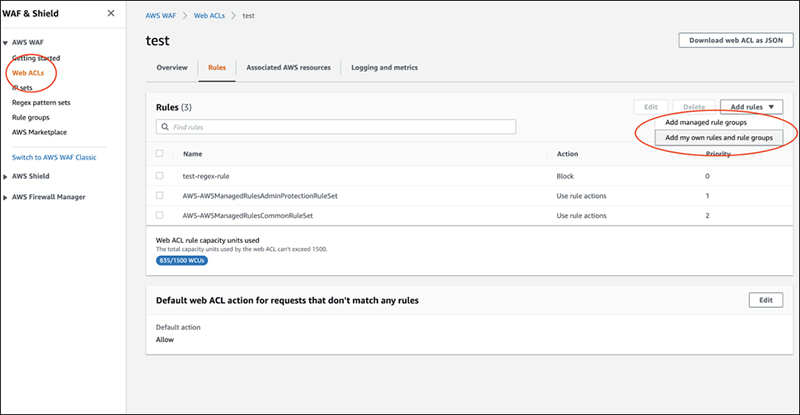
Task: Open Web ACLs in the sidebar
Action: click(28, 72)
